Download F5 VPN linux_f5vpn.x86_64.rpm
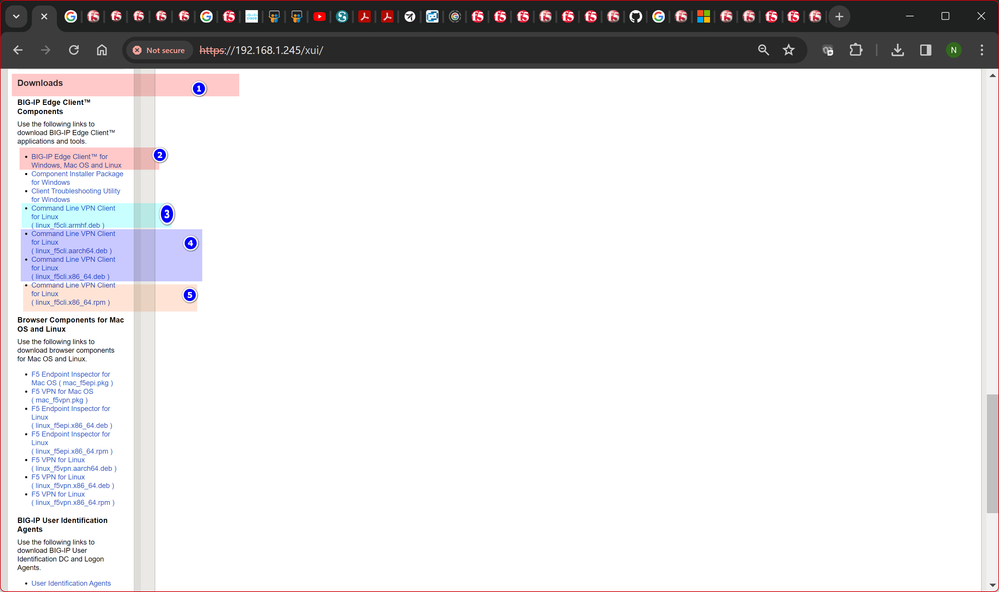The image size is (999, 592). click(x=73, y=498)
